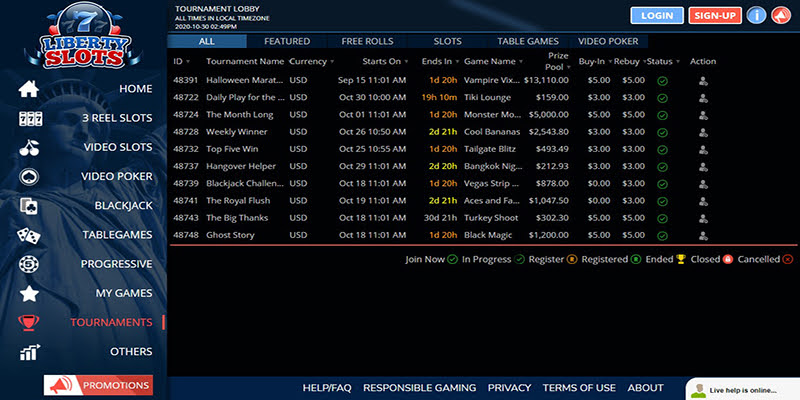Click the Turkey Shoot game name
The height and width of the screenshot is (400, 800).
pyautogui.click(x=491, y=218)
